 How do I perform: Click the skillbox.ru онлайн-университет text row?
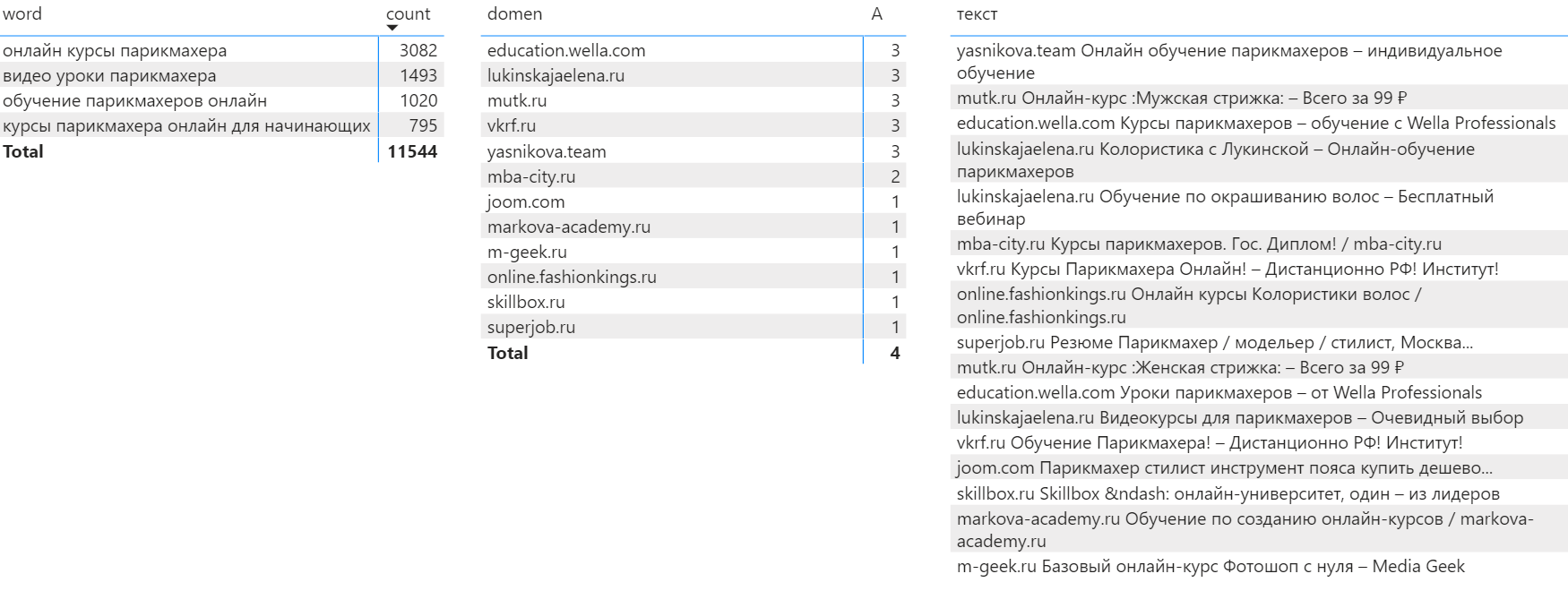tap(1228, 494)
